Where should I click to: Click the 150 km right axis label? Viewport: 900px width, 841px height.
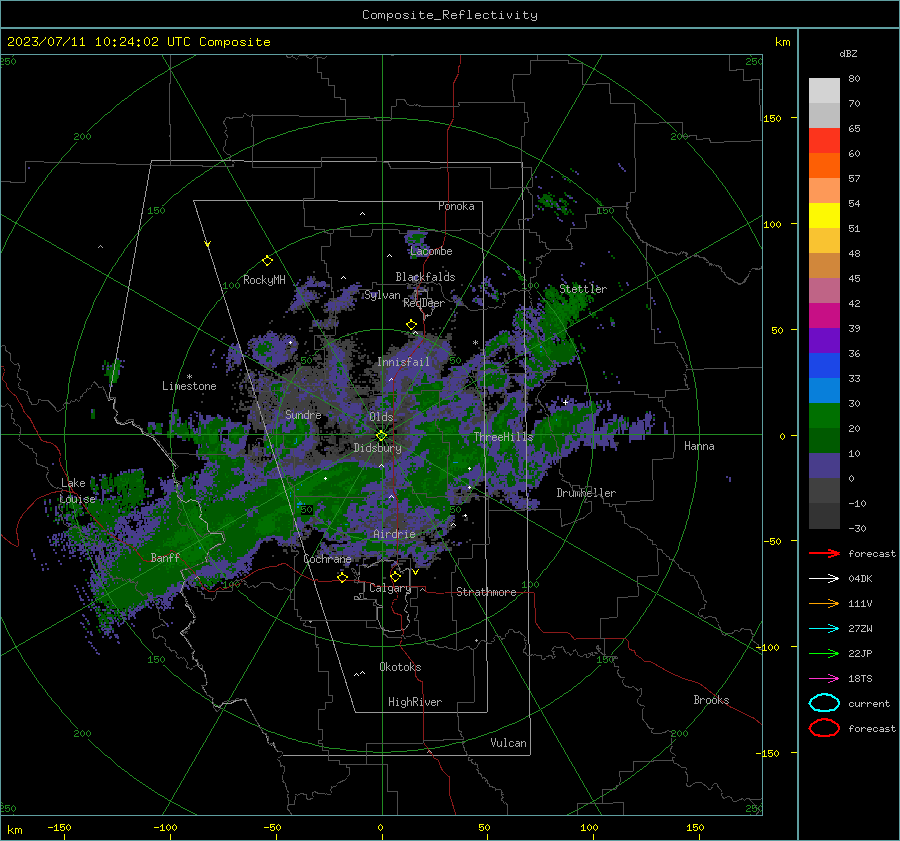[772, 118]
